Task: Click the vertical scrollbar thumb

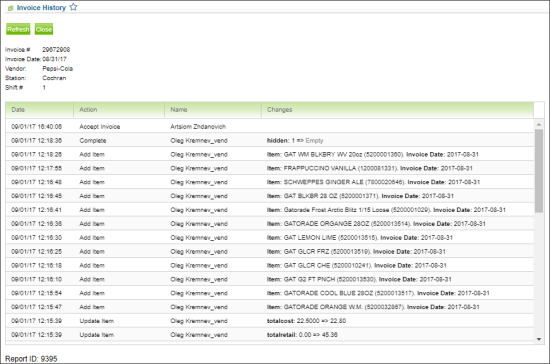Action: (539, 171)
